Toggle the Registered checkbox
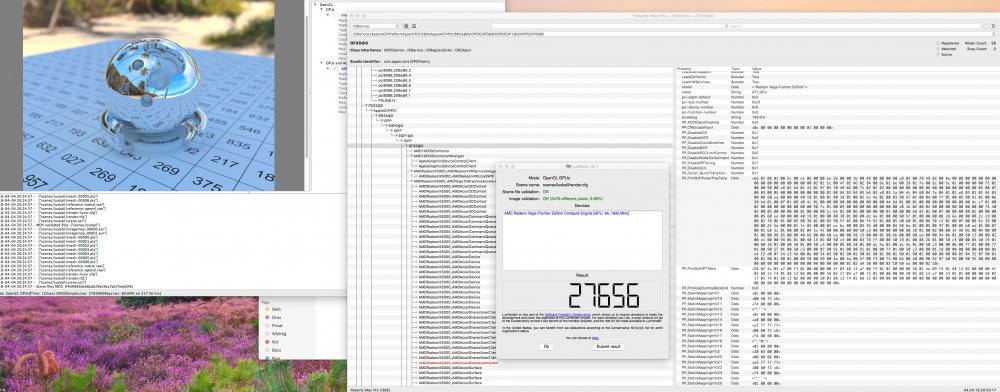Viewport: 1000px width, 392px height. [938, 43]
